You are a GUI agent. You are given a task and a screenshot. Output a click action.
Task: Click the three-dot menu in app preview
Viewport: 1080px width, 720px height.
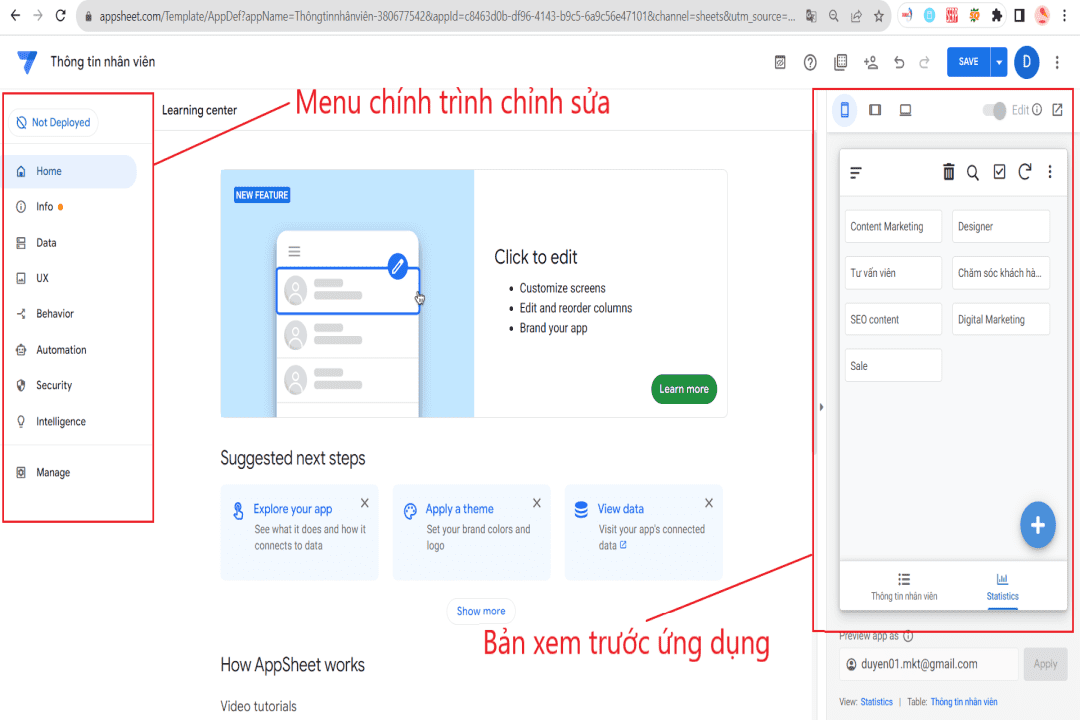point(1050,172)
